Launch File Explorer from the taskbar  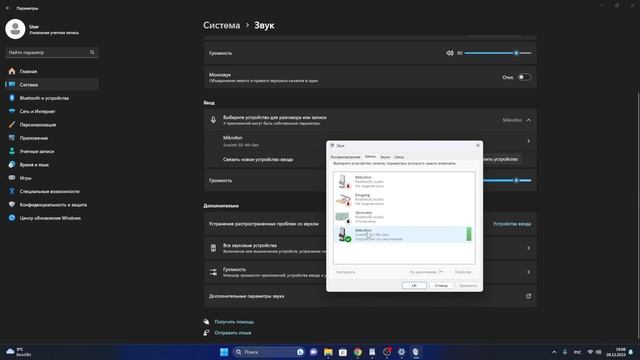pos(328,352)
